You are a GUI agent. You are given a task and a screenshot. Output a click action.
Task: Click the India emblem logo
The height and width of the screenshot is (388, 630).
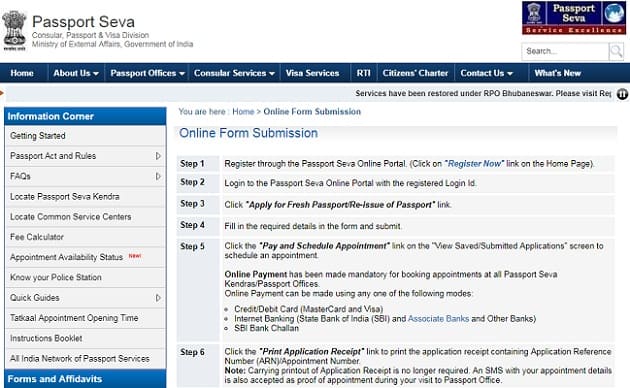[x=14, y=31]
